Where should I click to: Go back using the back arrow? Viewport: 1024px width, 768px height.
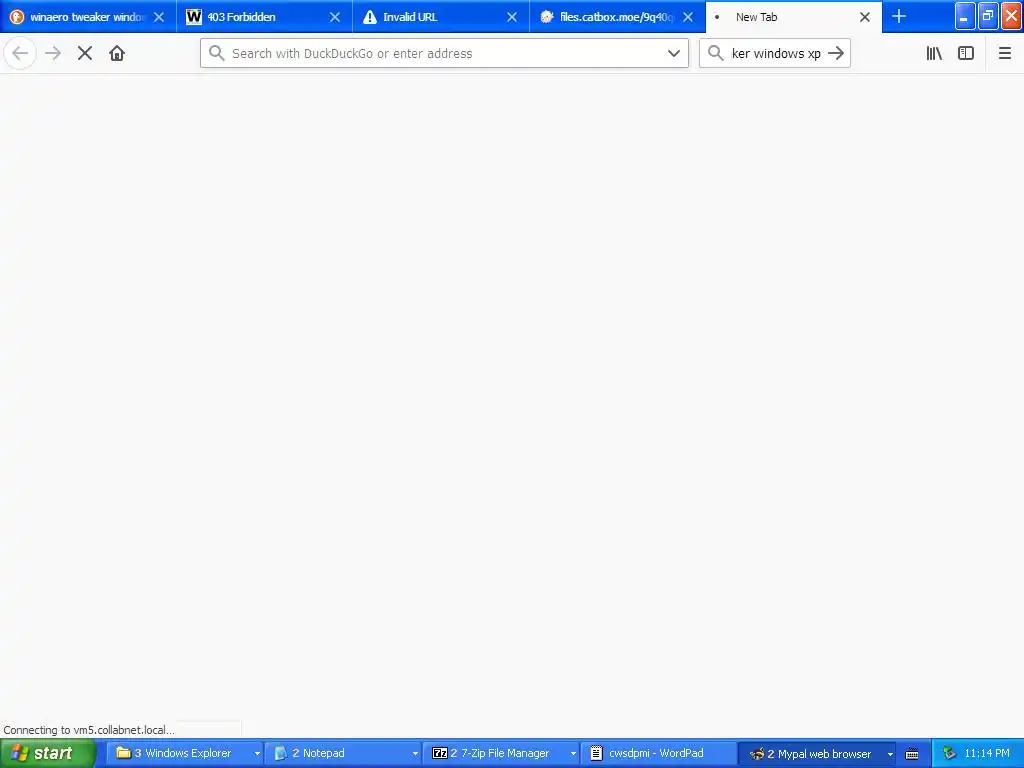coord(20,54)
